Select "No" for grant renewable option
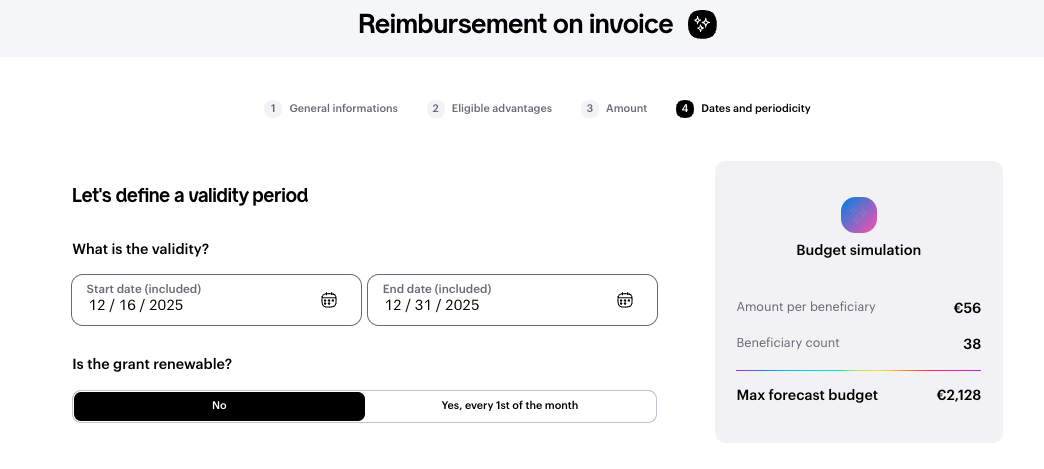This screenshot has width=1044, height=469. click(219, 406)
